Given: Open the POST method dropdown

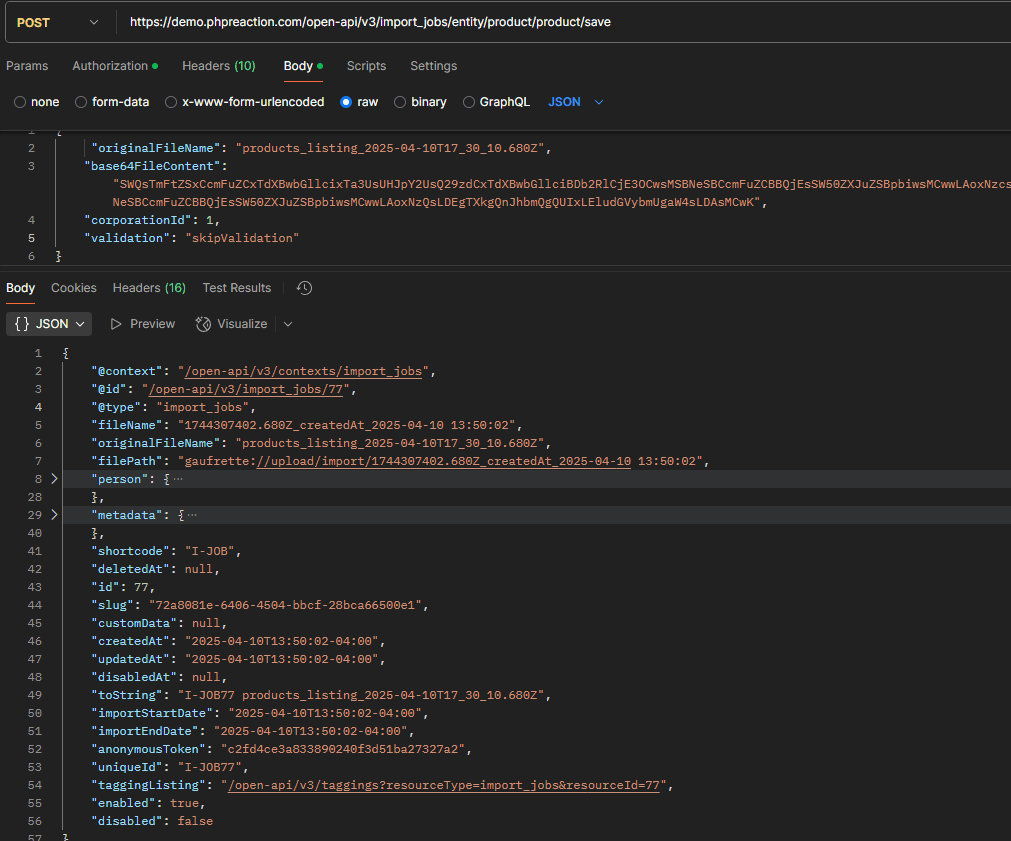Looking at the screenshot, I should point(58,23).
